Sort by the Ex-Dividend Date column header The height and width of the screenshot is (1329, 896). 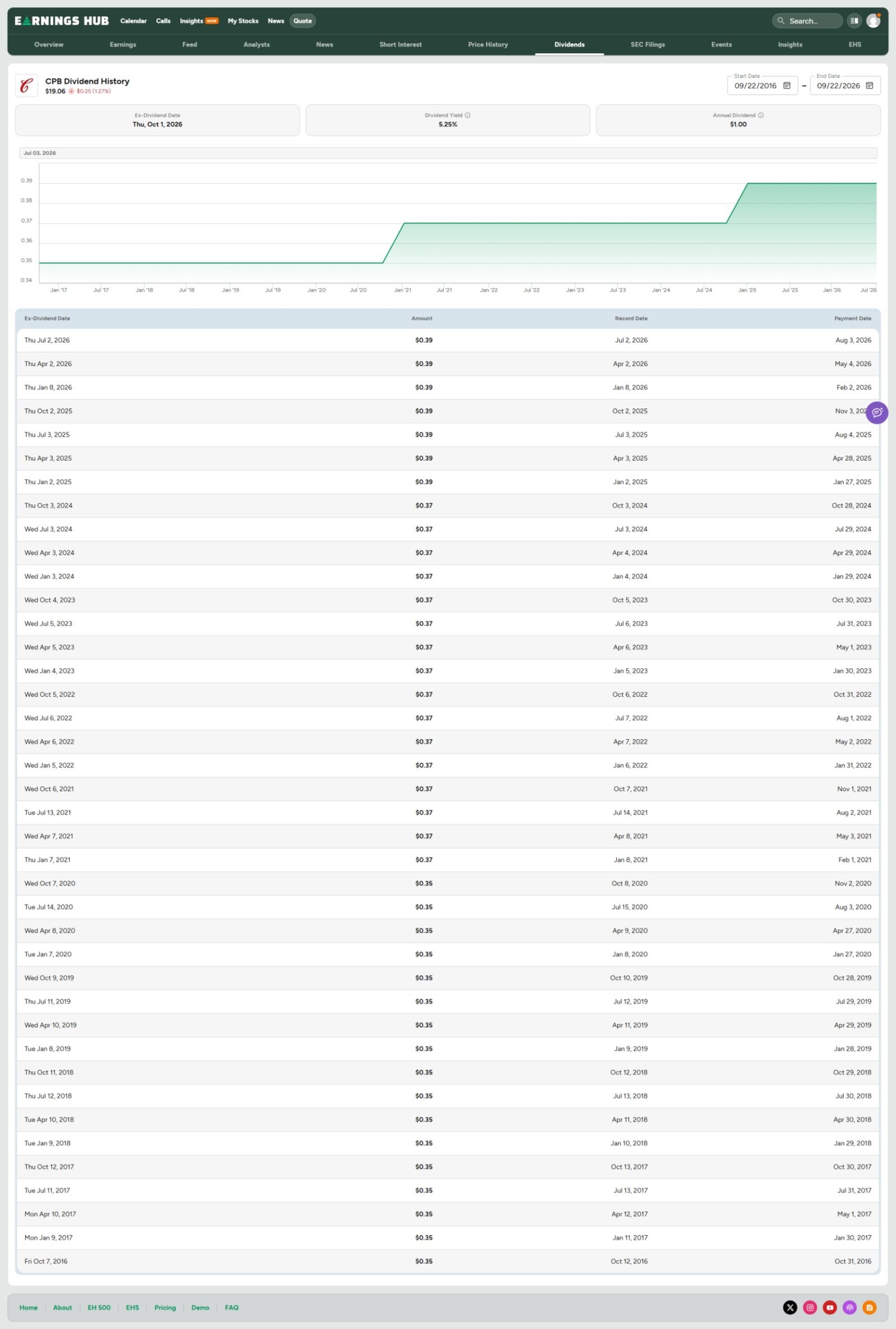48,318
